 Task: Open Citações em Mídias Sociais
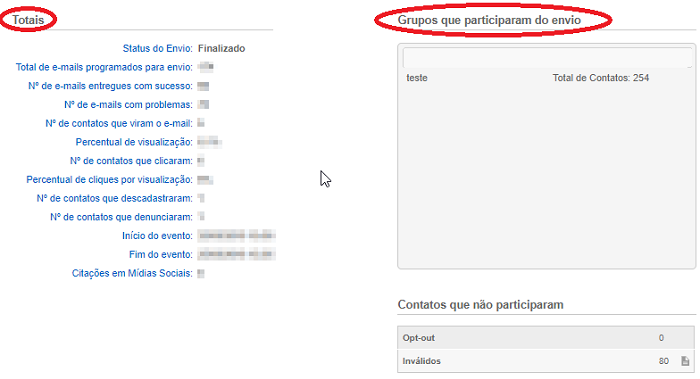132,273
